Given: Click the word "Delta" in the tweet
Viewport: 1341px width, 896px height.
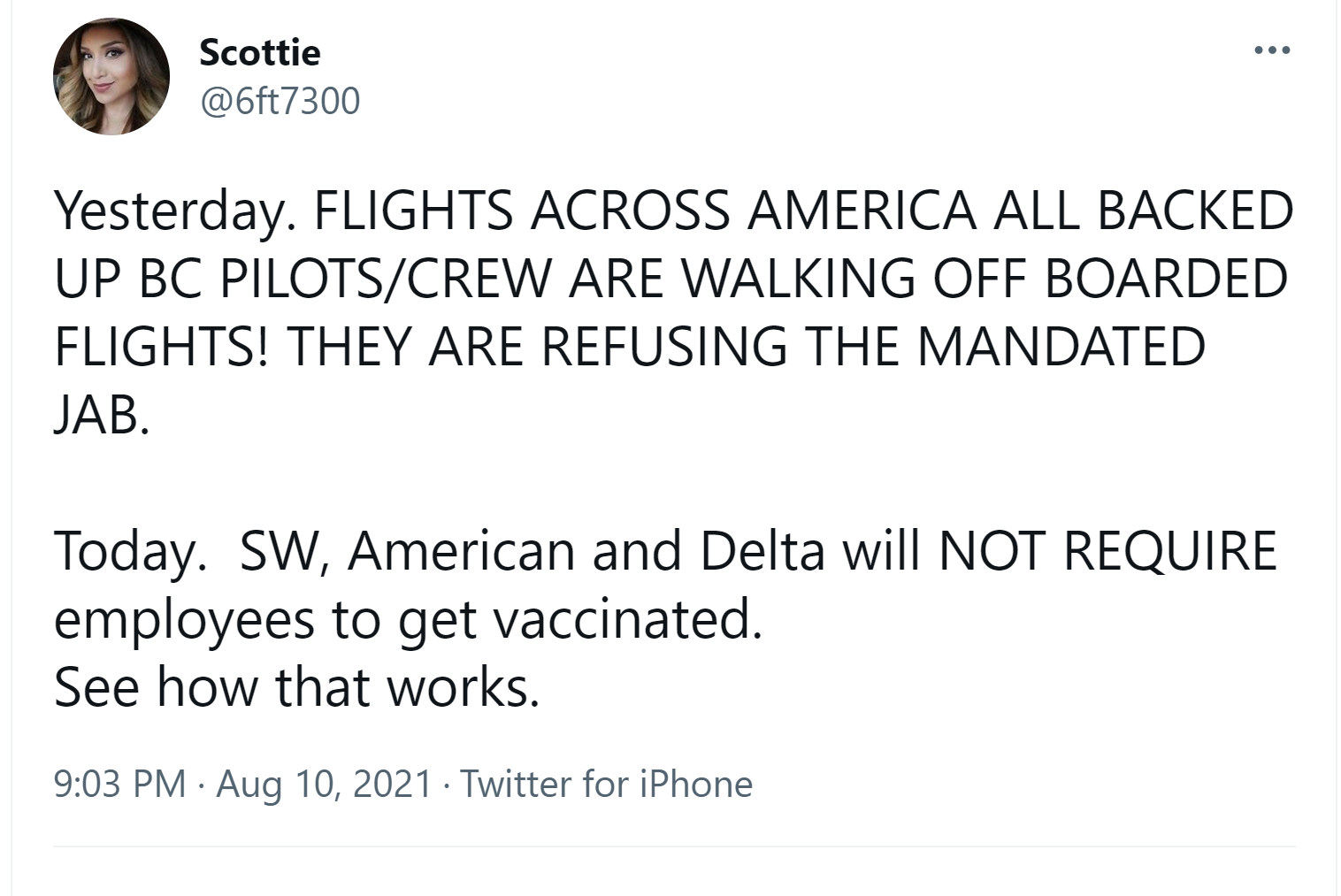Looking at the screenshot, I should coord(762,550).
